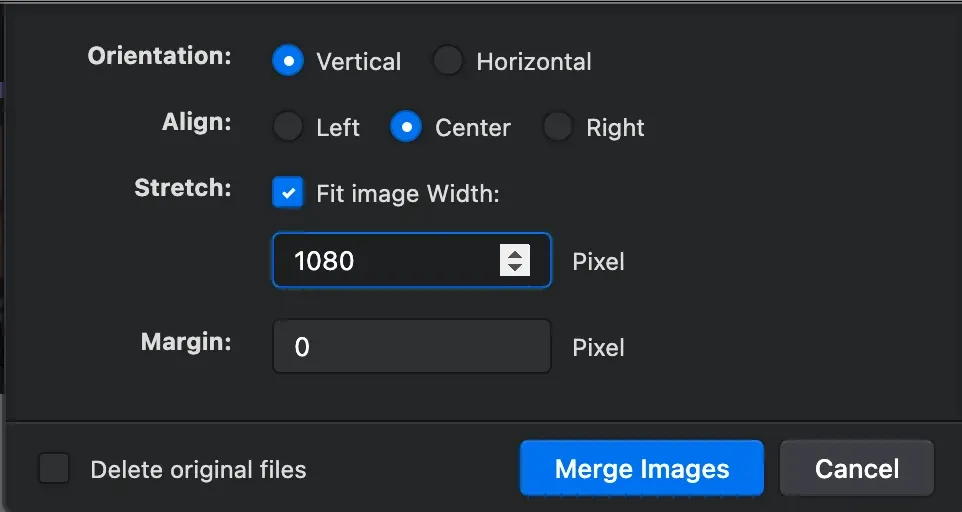
Task: Click the Merge Images button
Action: (642, 468)
